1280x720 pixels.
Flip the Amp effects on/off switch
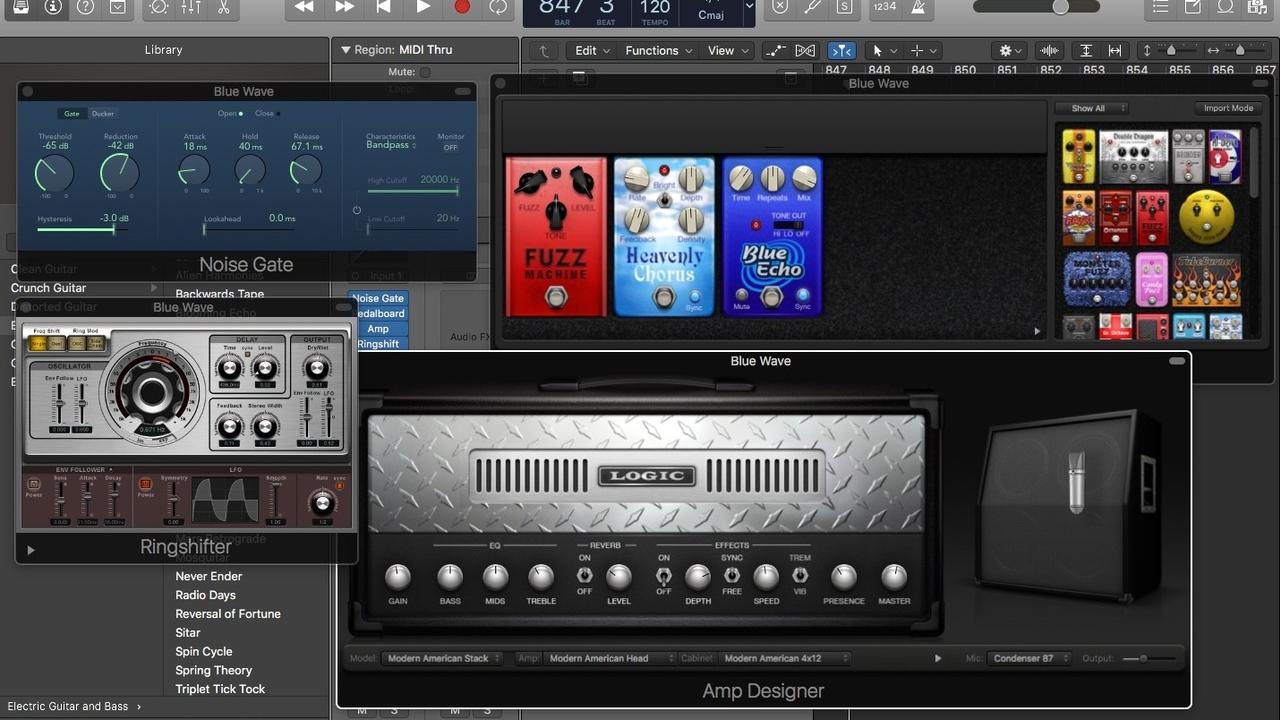[663, 576]
